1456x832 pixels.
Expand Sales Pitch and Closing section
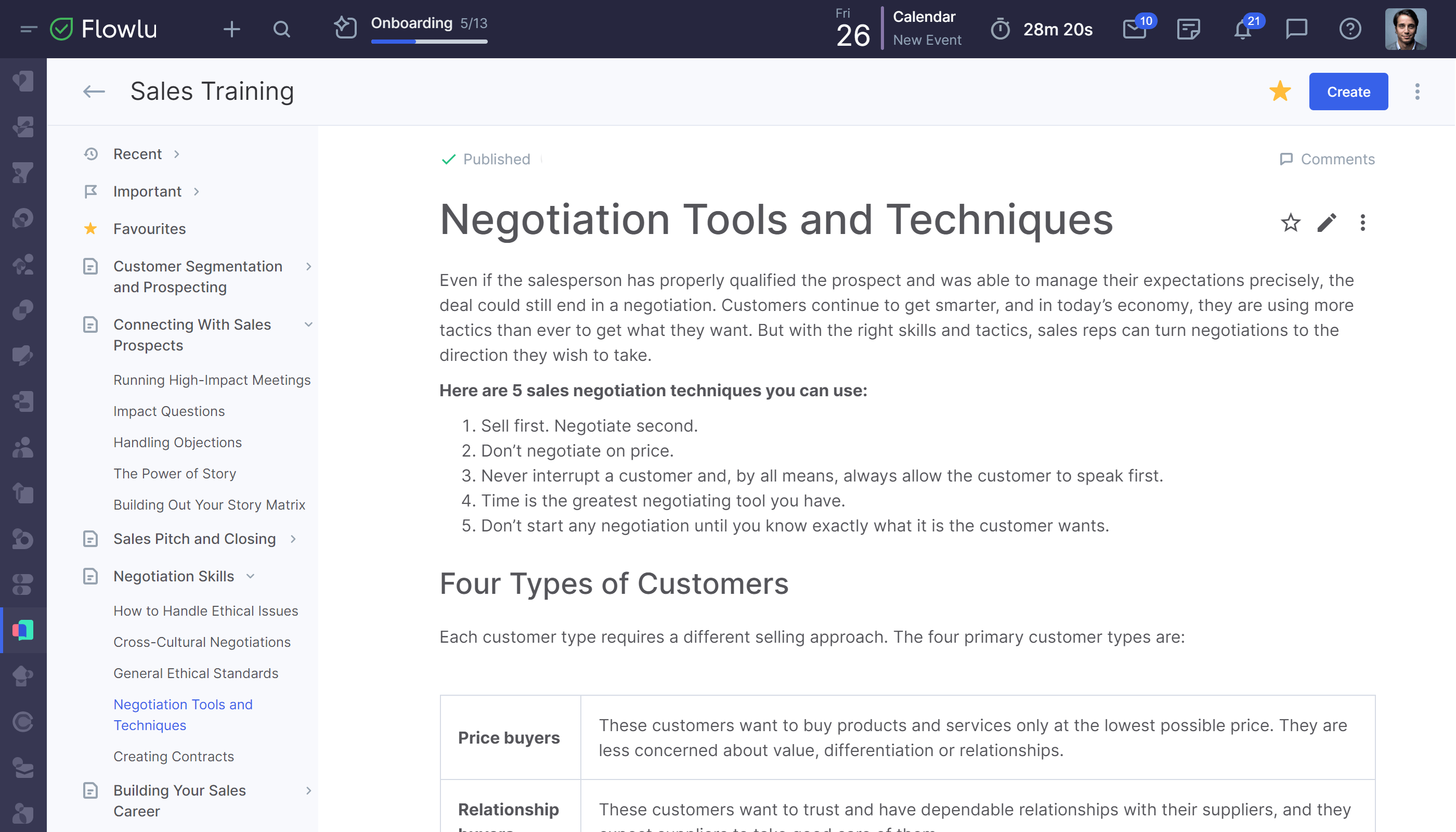pos(293,539)
